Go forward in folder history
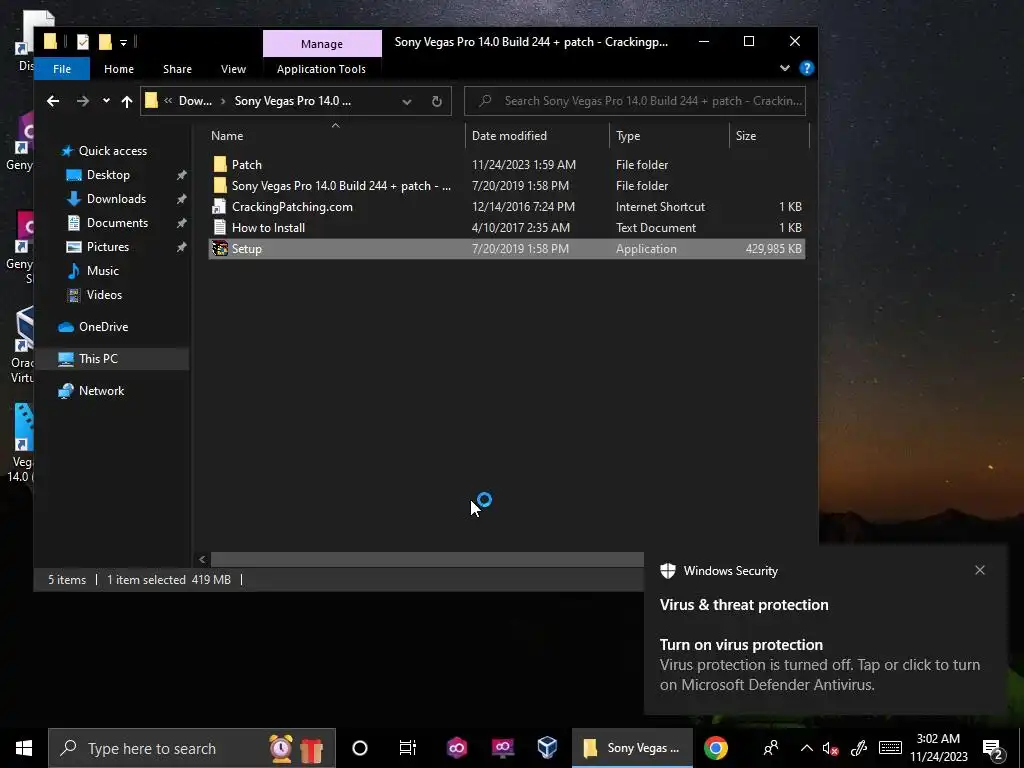Viewport: 1024px width, 768px height. (x=82, y=101)
